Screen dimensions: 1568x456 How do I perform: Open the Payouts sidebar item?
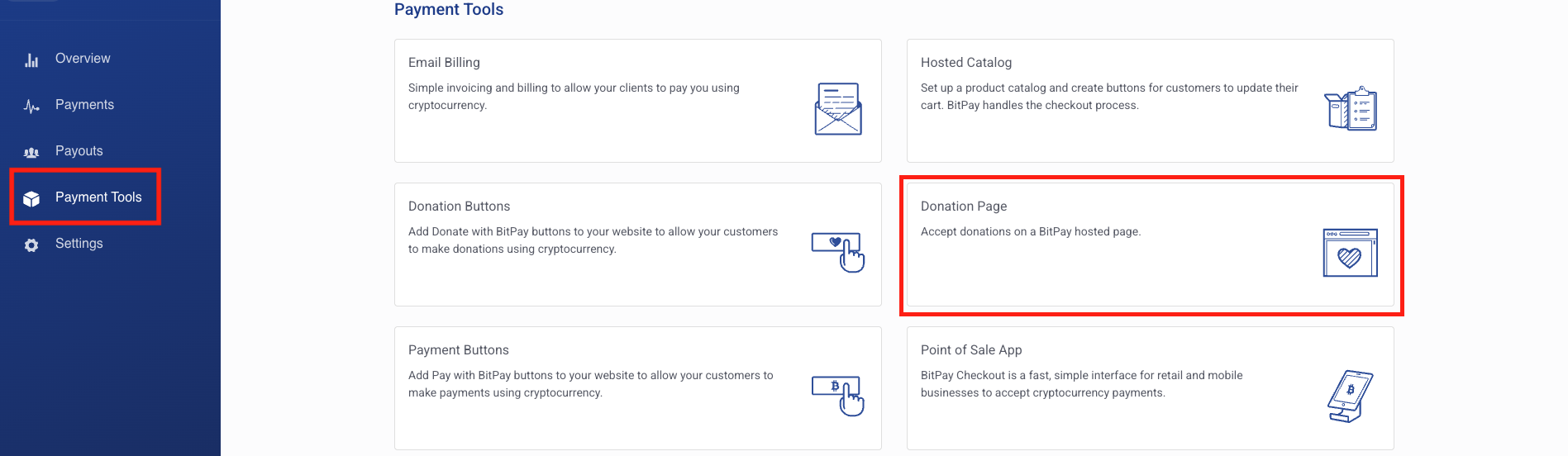tap(79, 151)
